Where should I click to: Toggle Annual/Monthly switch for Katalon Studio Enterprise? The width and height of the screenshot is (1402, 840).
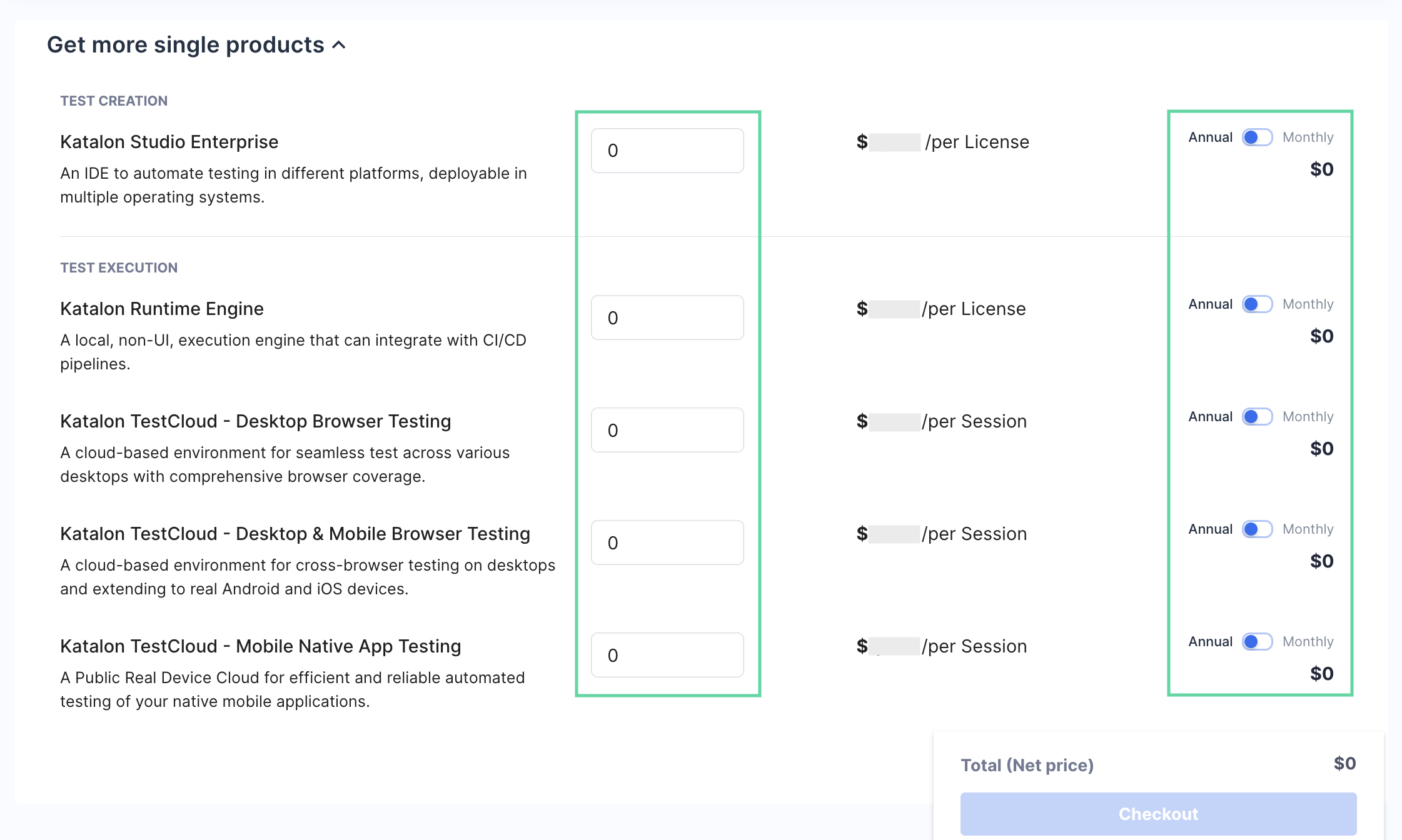click(1257, 137)
